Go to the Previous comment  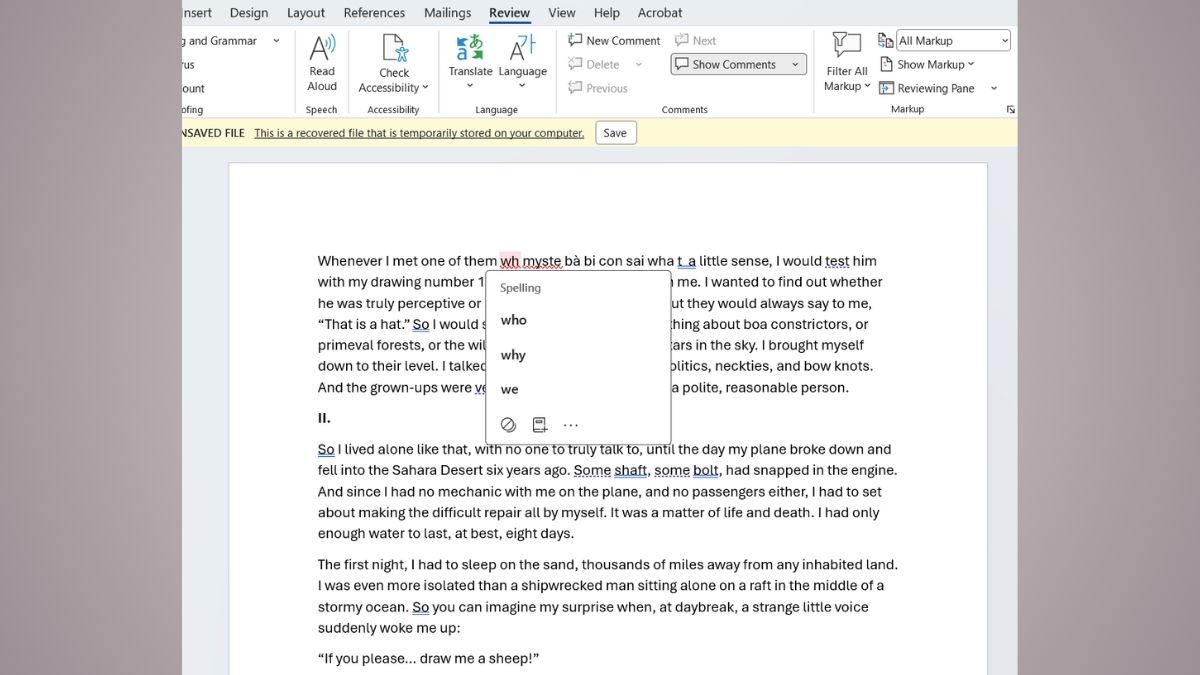coord(598,88)
